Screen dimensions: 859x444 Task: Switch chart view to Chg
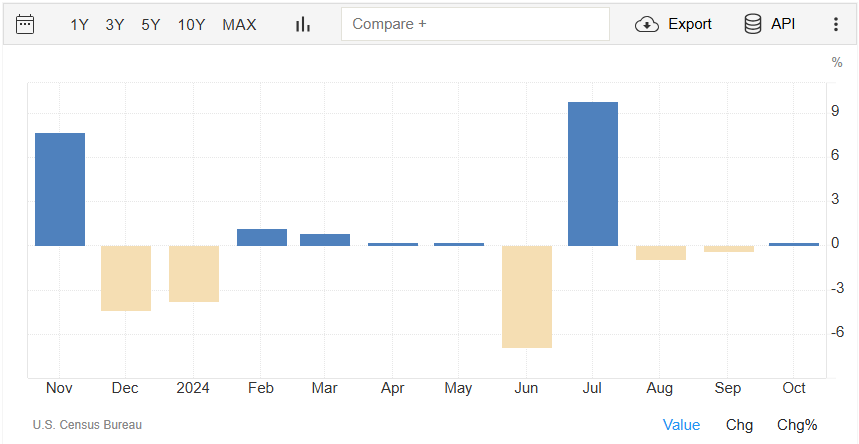pos(739,425)
